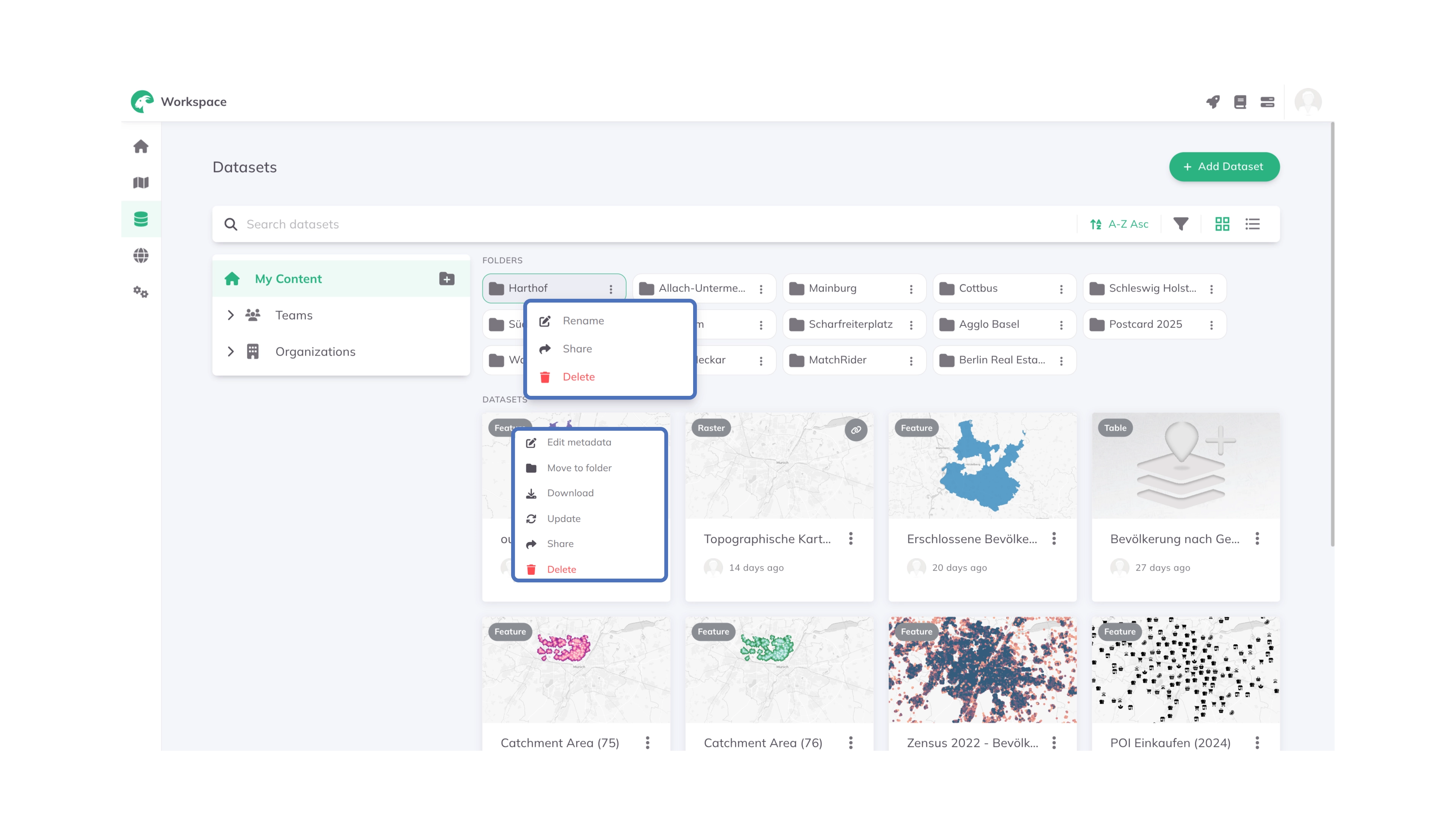Screen dimensions: 1456x819
Task: Click the server status icon in header
Action: click(x=1267, y=102)
